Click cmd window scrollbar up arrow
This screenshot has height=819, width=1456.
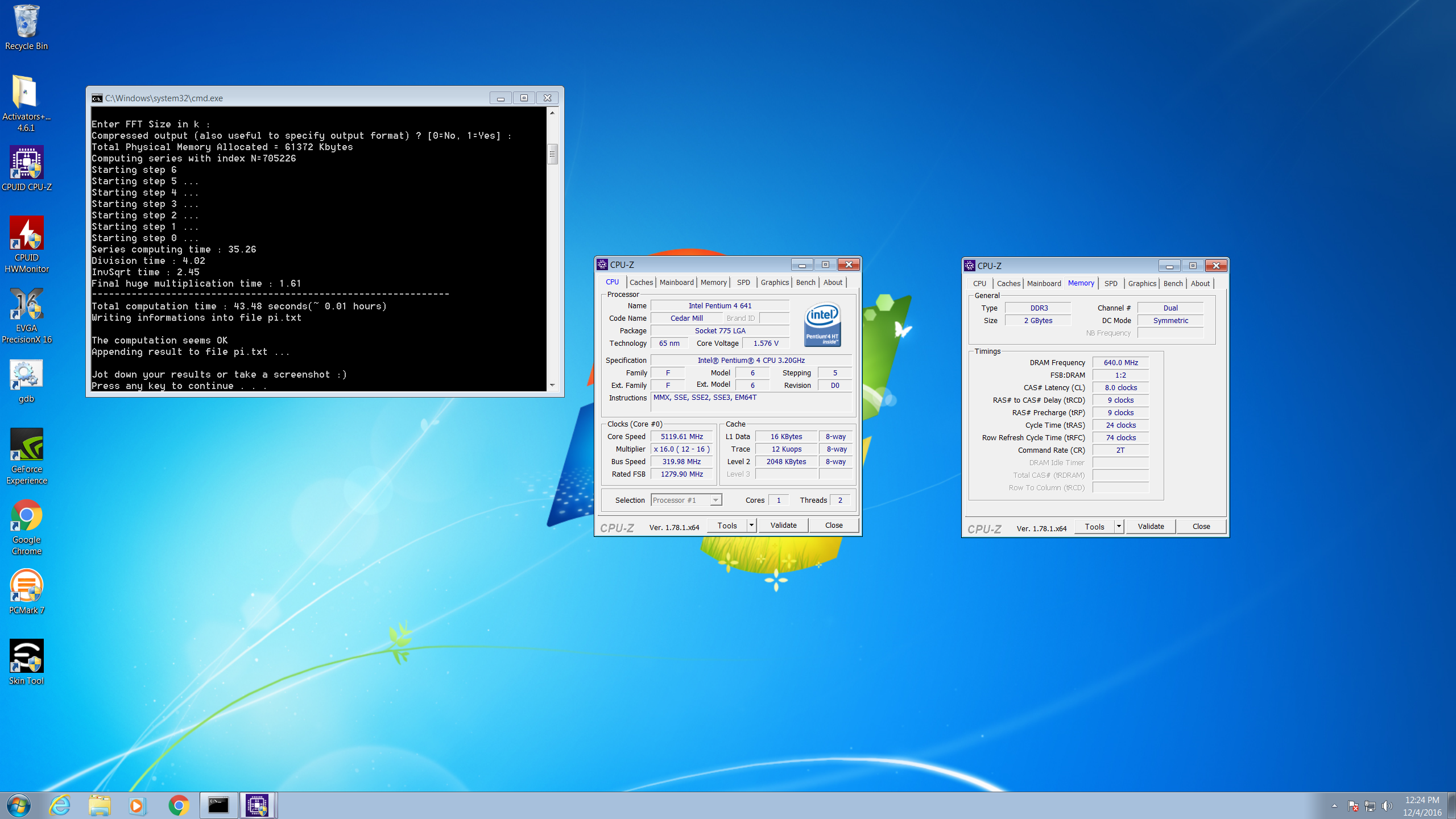pos(552,113)
